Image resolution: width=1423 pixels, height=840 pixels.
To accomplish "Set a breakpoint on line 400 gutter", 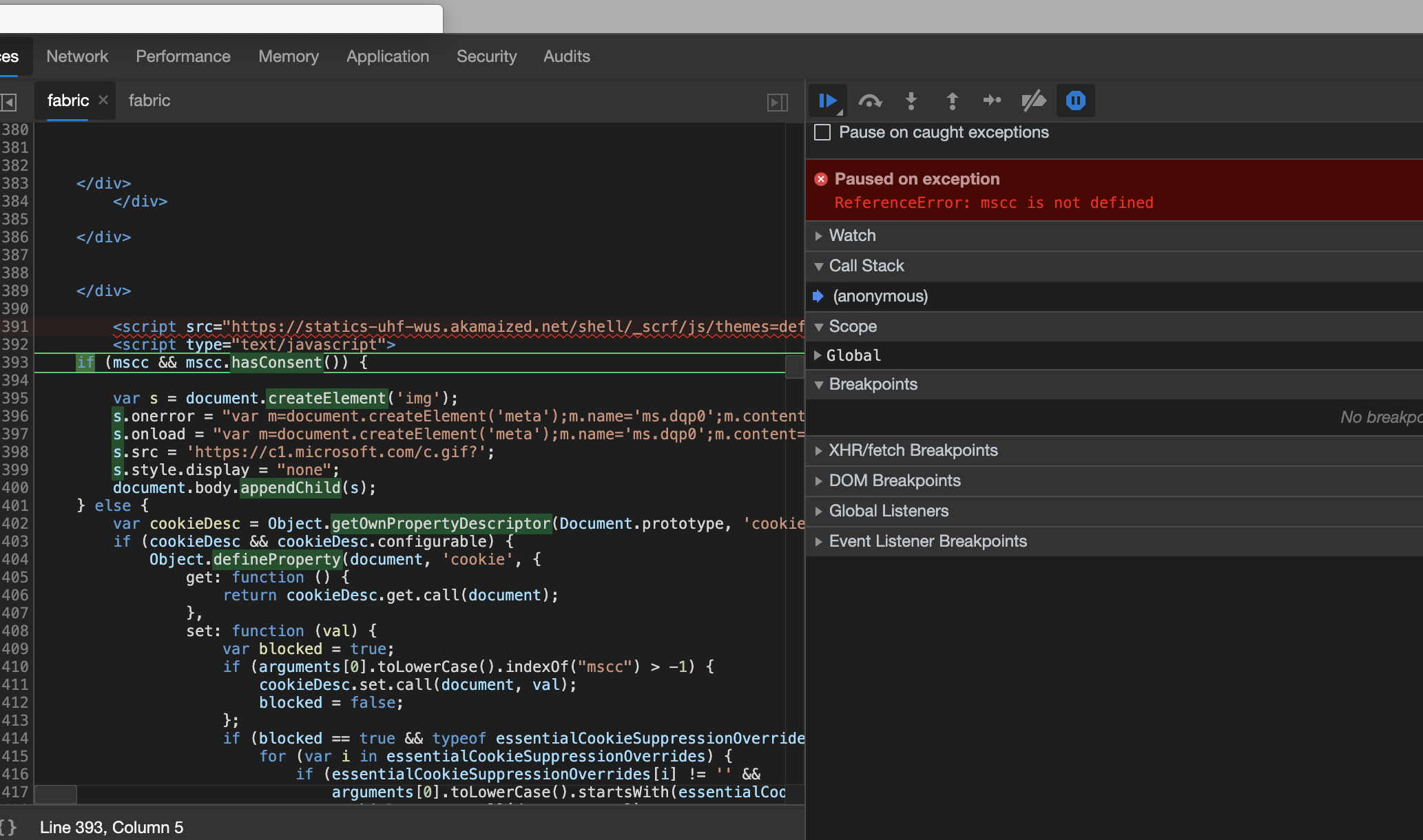I will pos(18,487).
